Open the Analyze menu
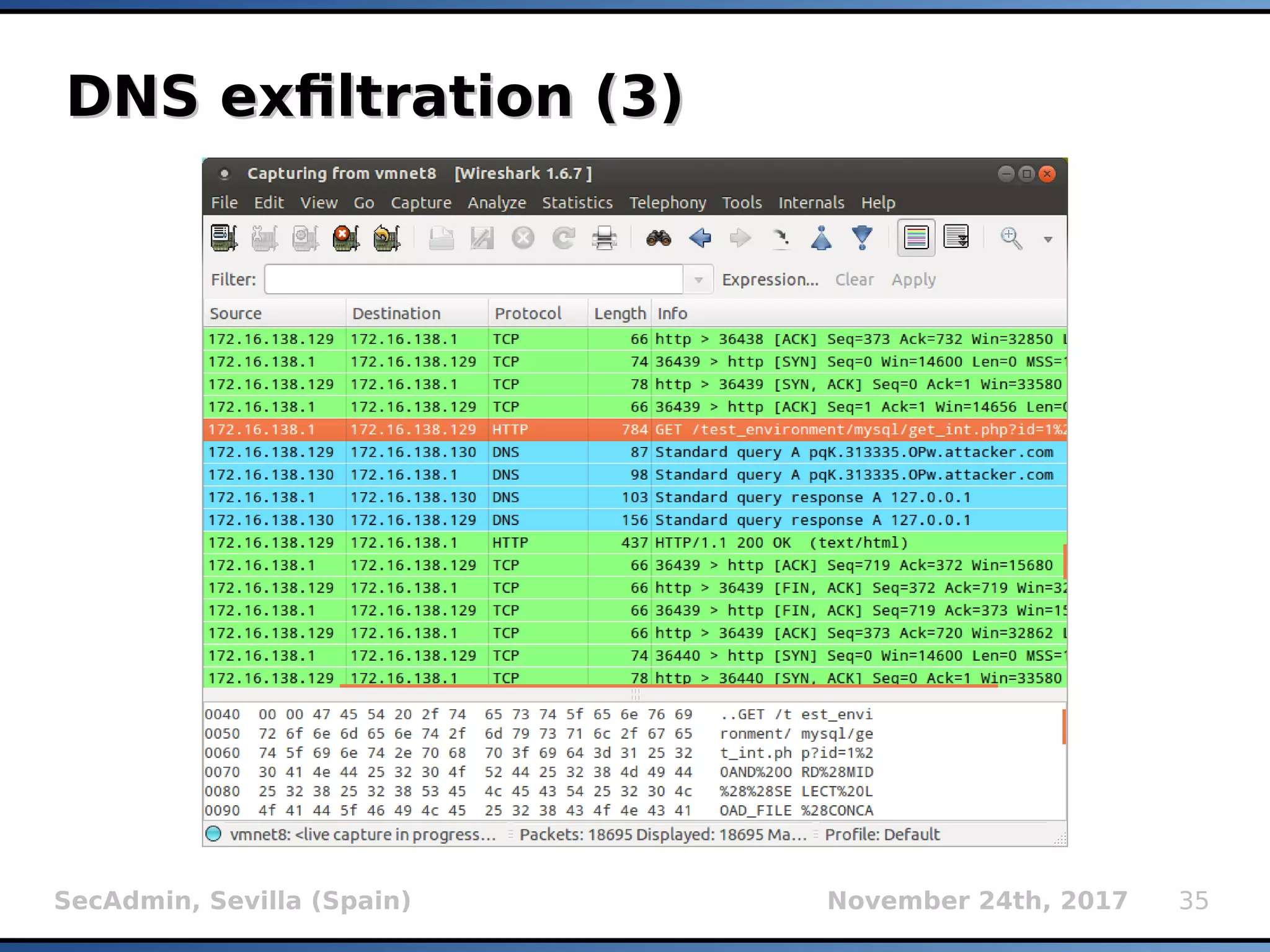1270x952 pixels. click(497, 203)
